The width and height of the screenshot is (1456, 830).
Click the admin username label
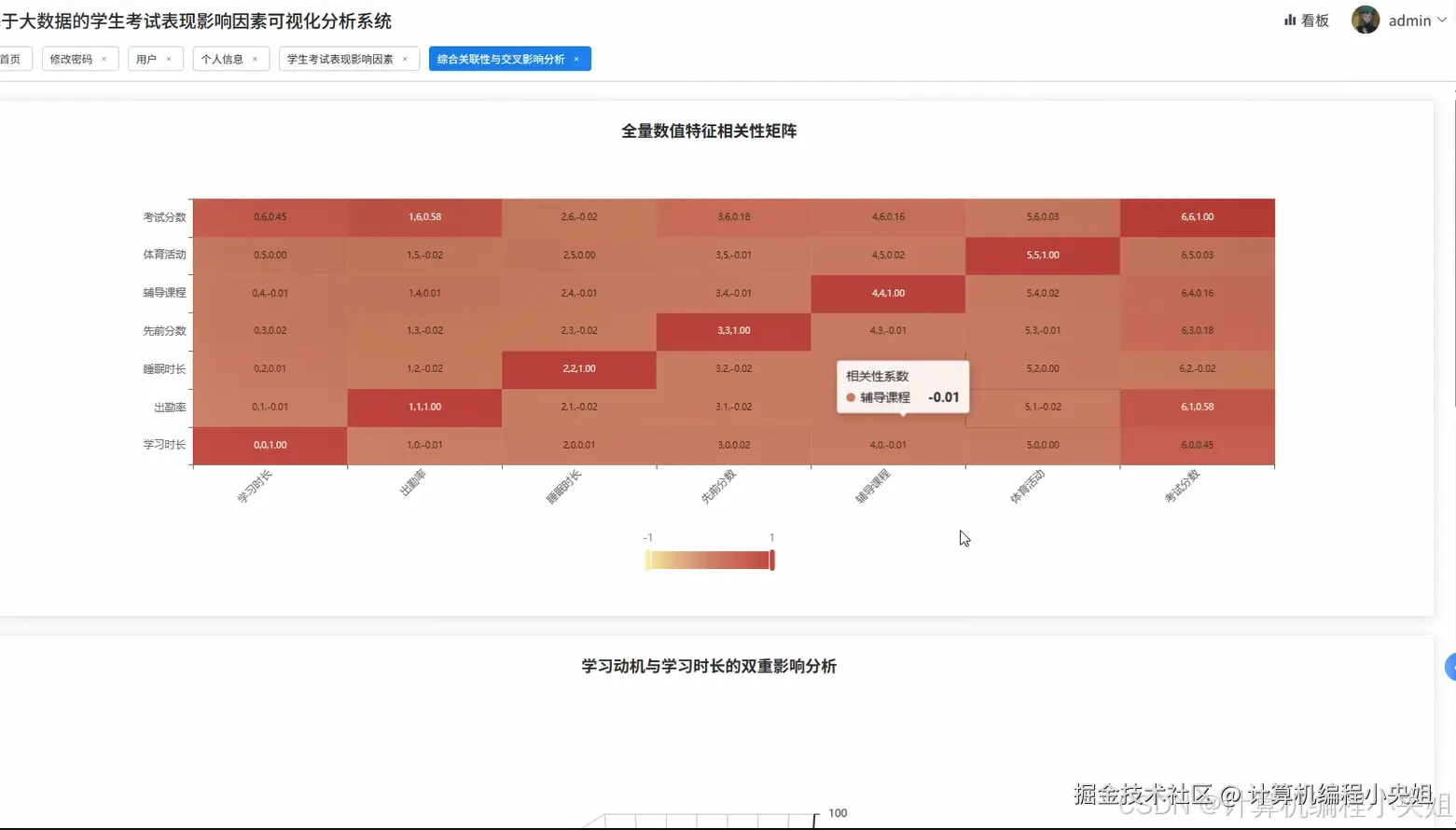tap(1409, 21)
